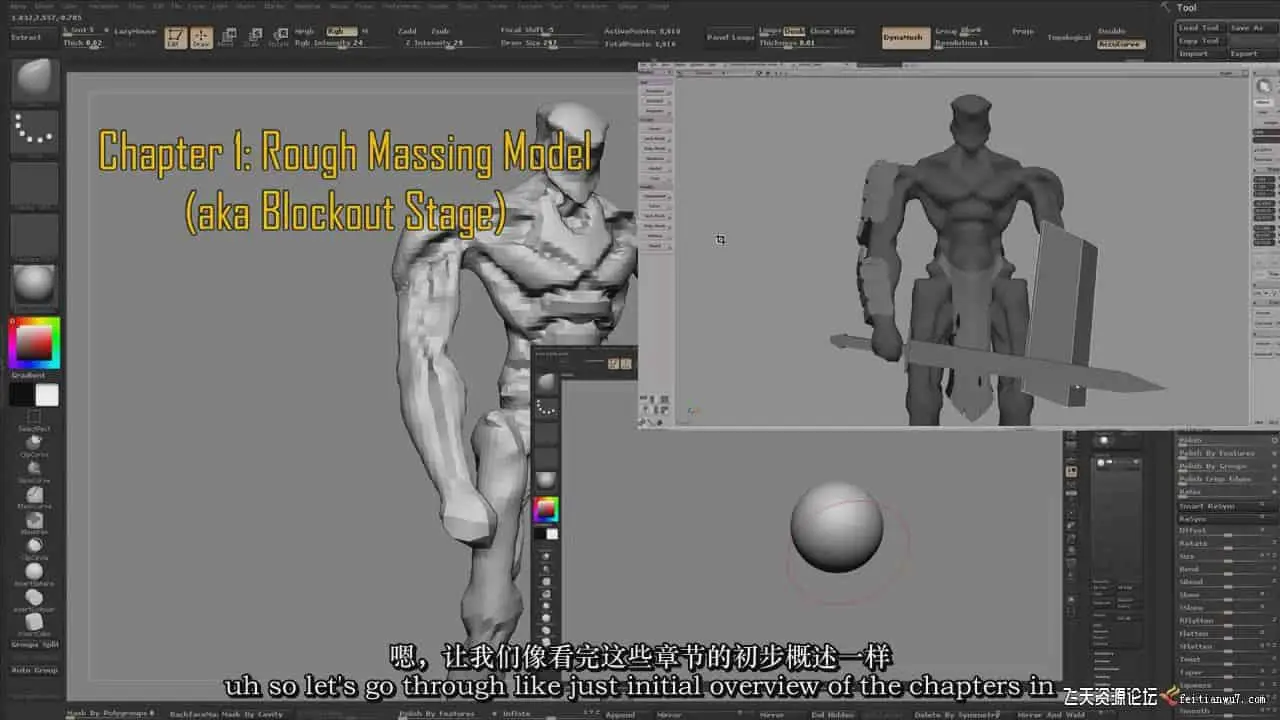Open the Alpha menu
Screen dimensions: 1280x720
click(x=18, y=6)
